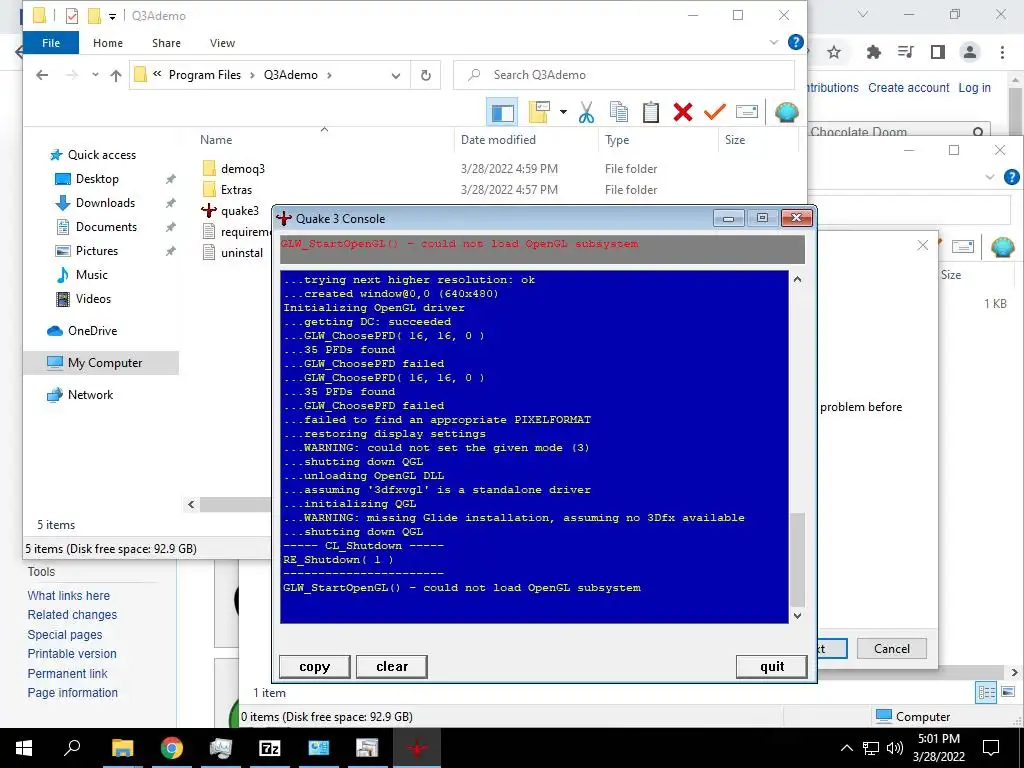Toggle the navigation pane button in Q3Ademo toolbar
The image size is (1024, 768).
pyautogui.click(x=502, y=112)
